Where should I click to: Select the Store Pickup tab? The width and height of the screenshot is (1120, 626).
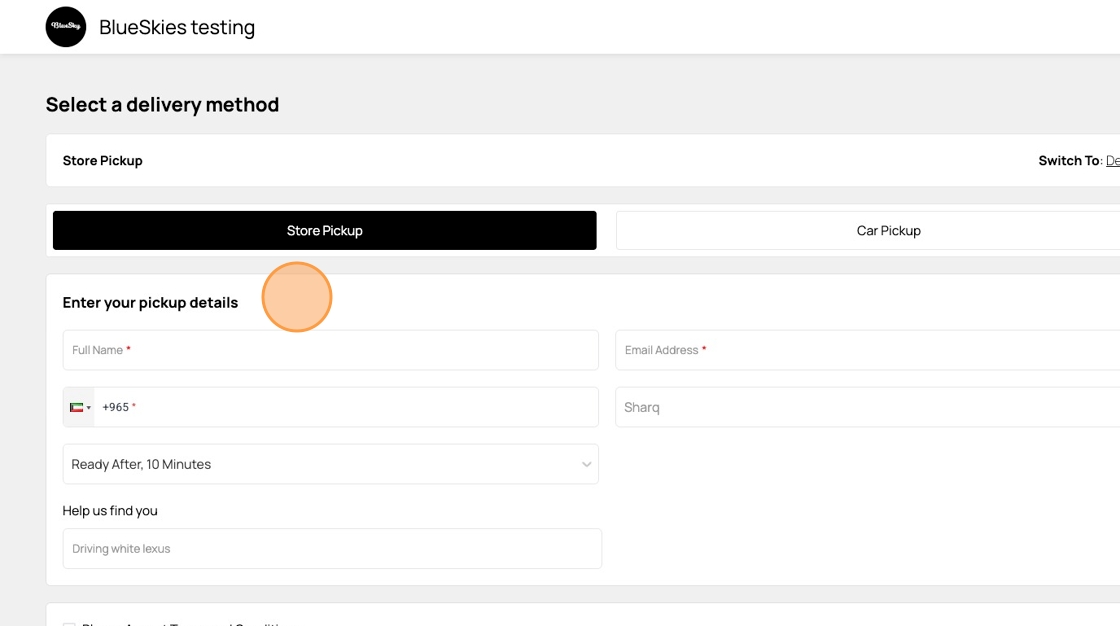[324, 230]
